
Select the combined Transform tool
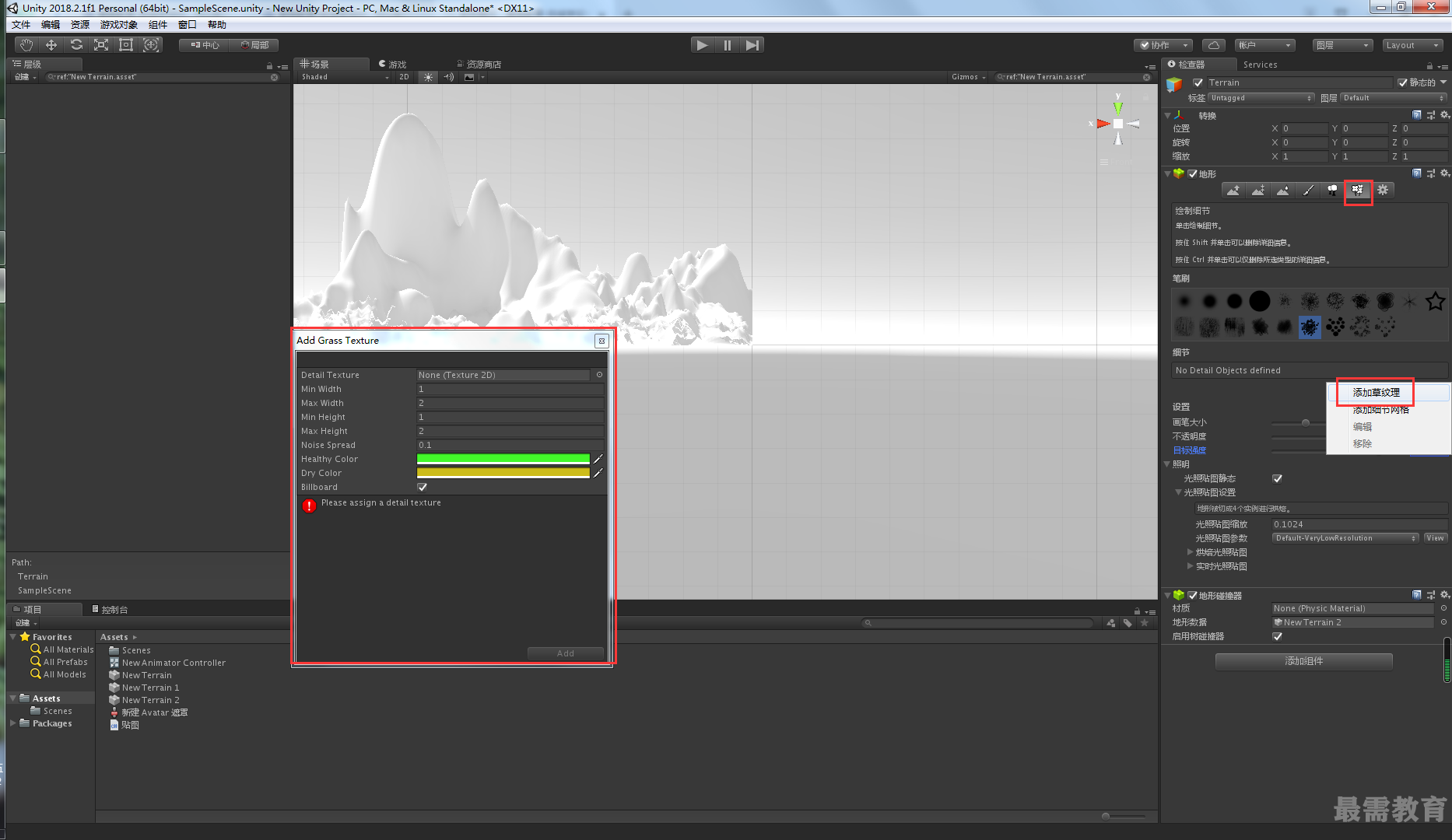151,45
